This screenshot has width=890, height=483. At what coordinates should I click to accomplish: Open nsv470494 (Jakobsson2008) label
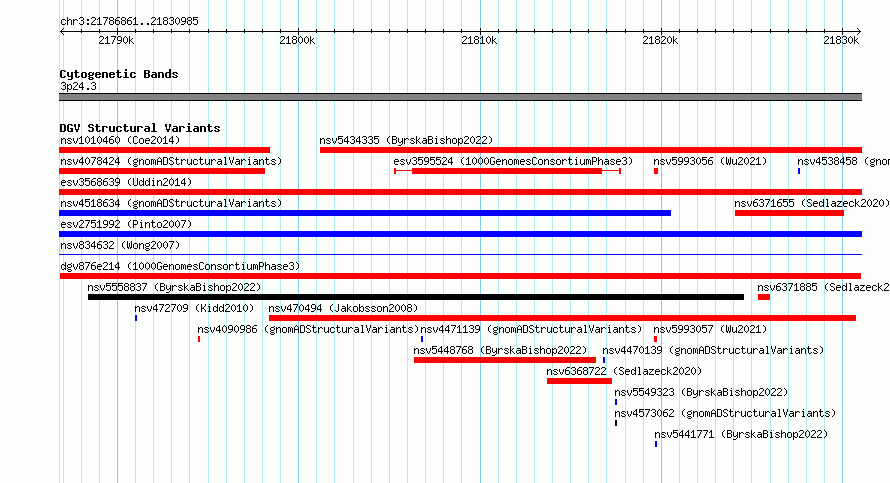coord(343,308)
